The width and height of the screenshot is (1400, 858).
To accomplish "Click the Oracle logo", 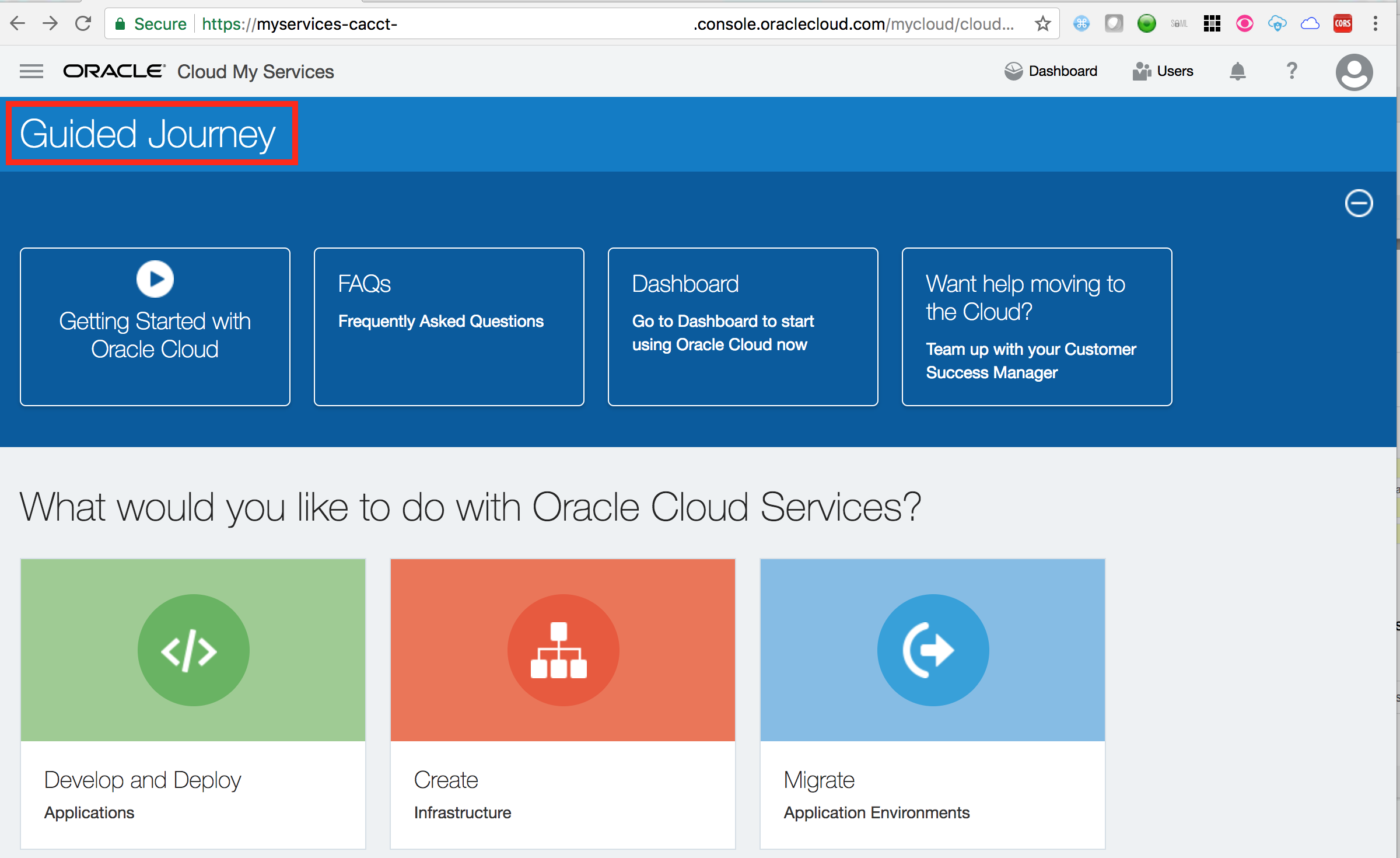I will click(x=114, y=71).
